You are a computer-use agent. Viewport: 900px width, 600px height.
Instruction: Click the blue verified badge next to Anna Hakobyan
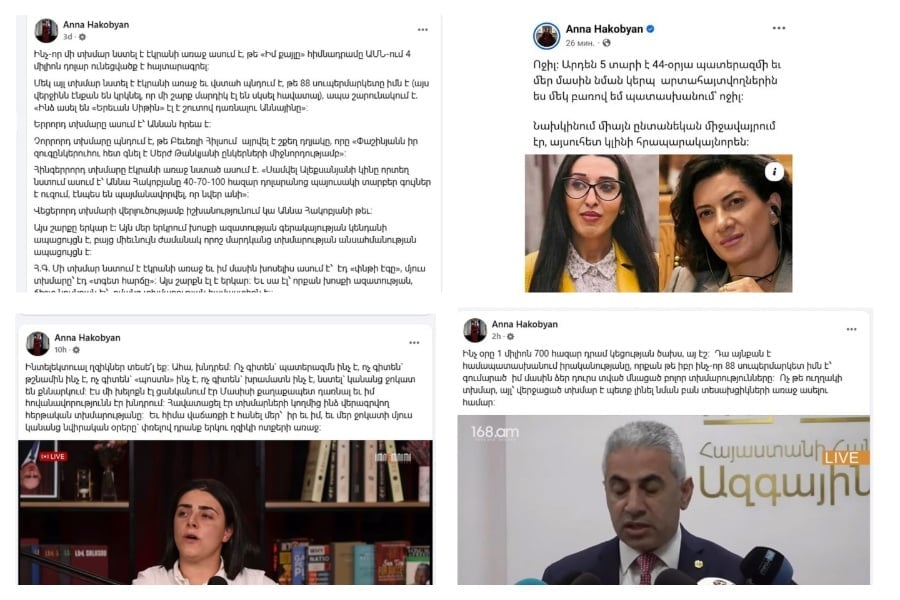pyautogui.click(x=650, y=29)
